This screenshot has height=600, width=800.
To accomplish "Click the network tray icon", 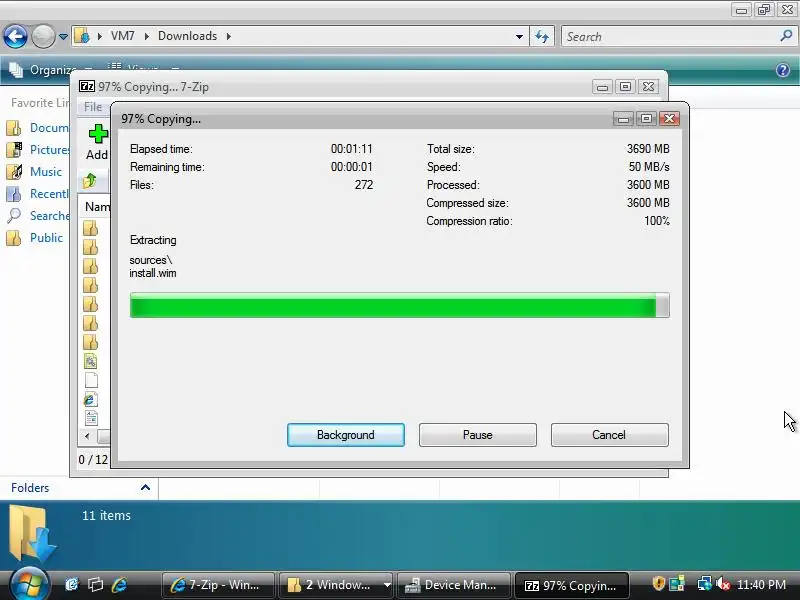I will 705,583.
